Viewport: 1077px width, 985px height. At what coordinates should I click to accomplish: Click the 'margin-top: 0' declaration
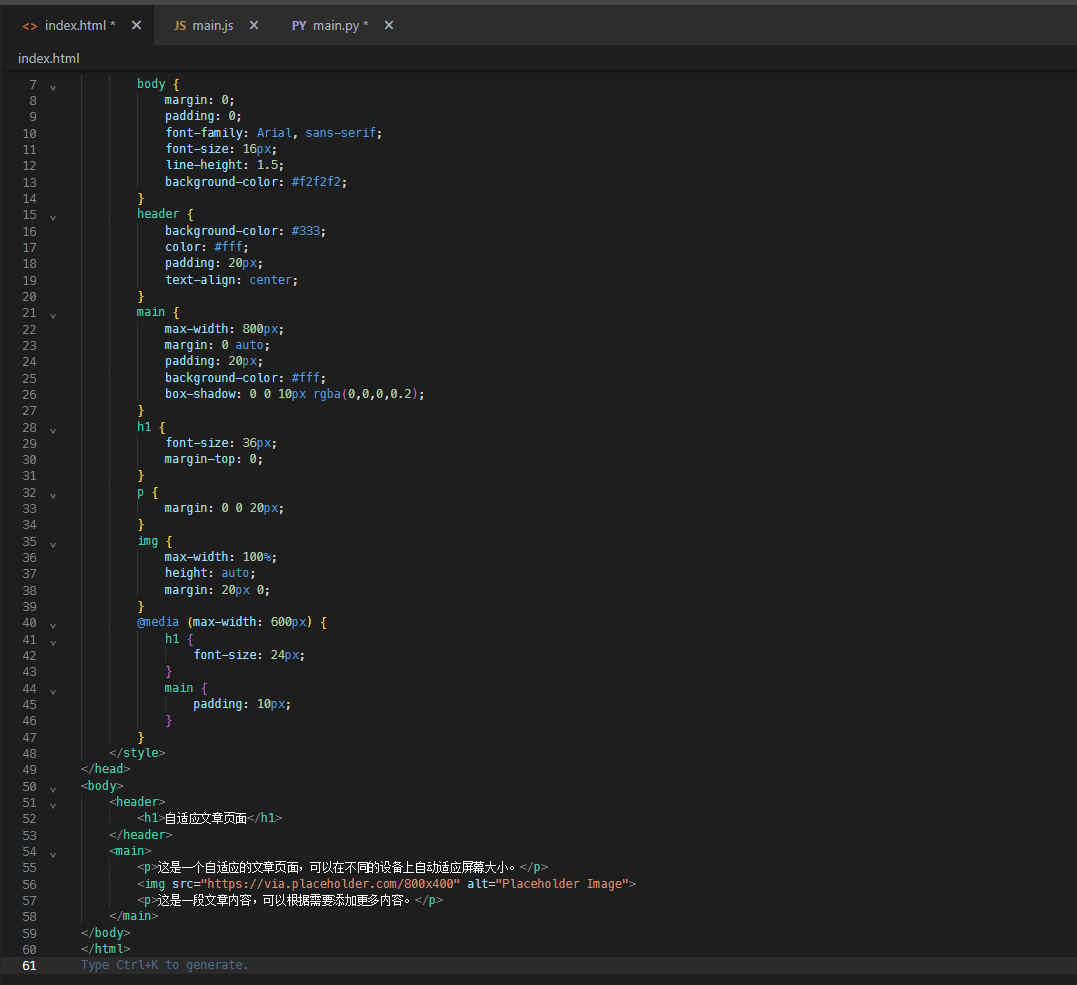pyautogui.click(x=214, y=459)
